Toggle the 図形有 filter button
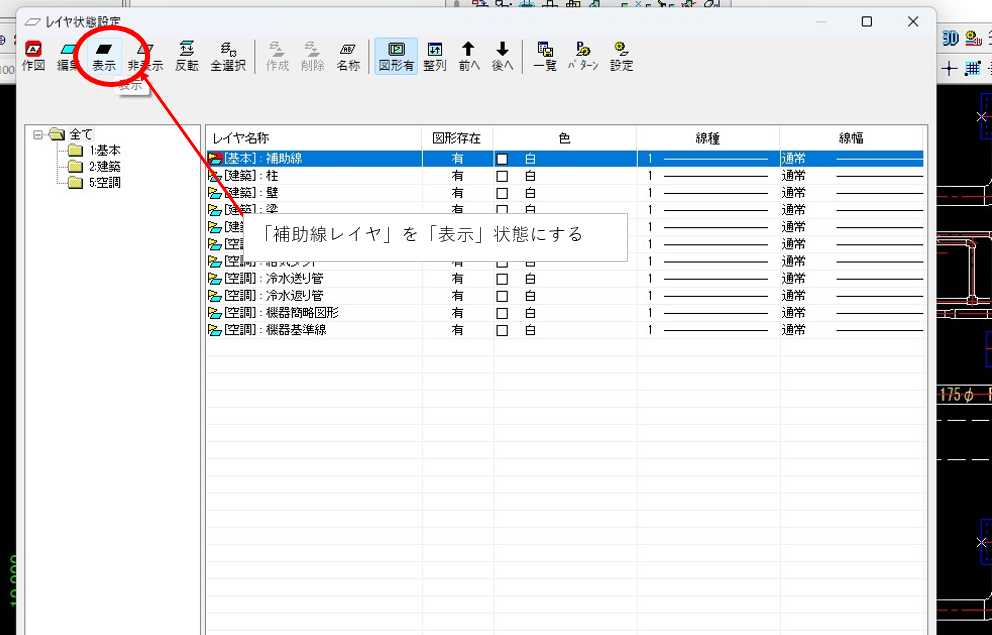This screenshot has height=635, width=992. pos(396,56)
